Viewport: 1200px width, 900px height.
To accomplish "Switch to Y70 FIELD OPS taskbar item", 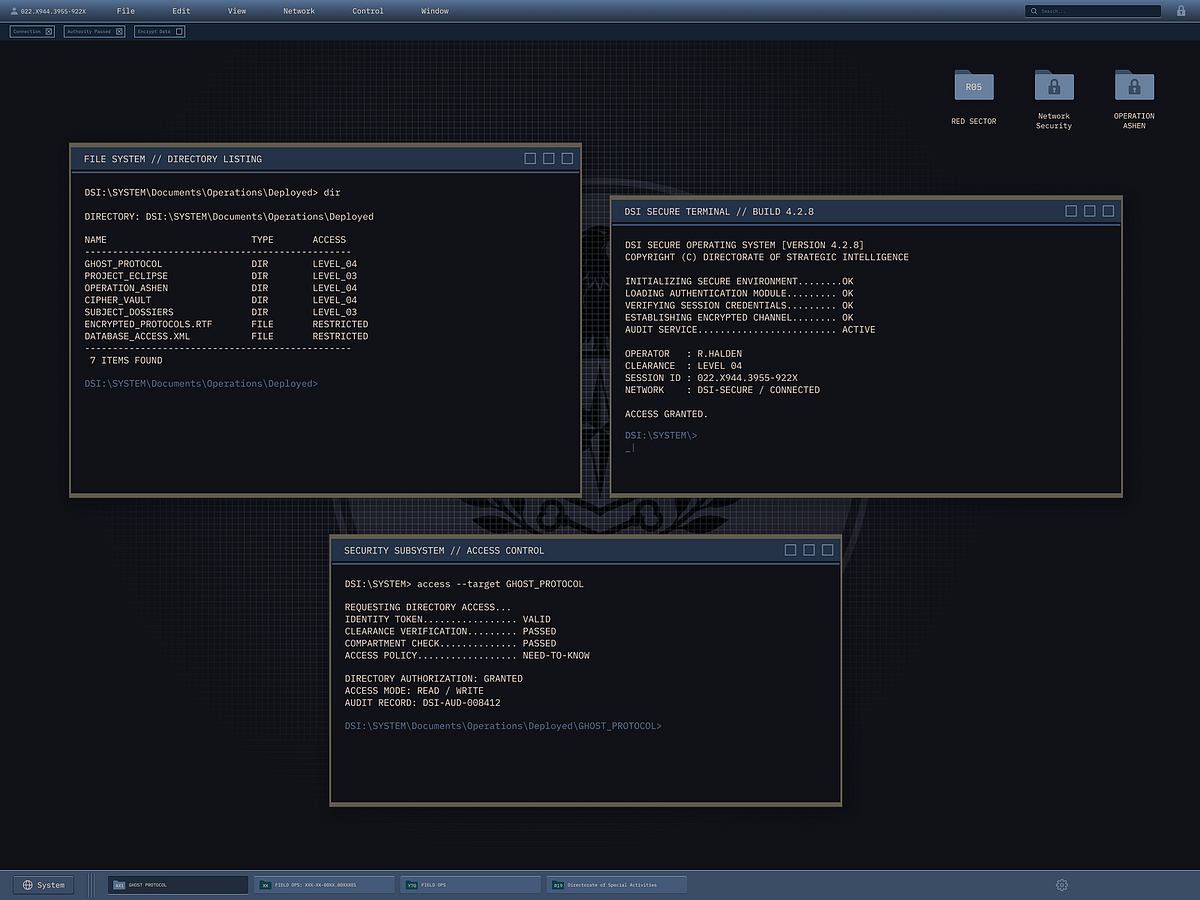I will coord(471,885).
